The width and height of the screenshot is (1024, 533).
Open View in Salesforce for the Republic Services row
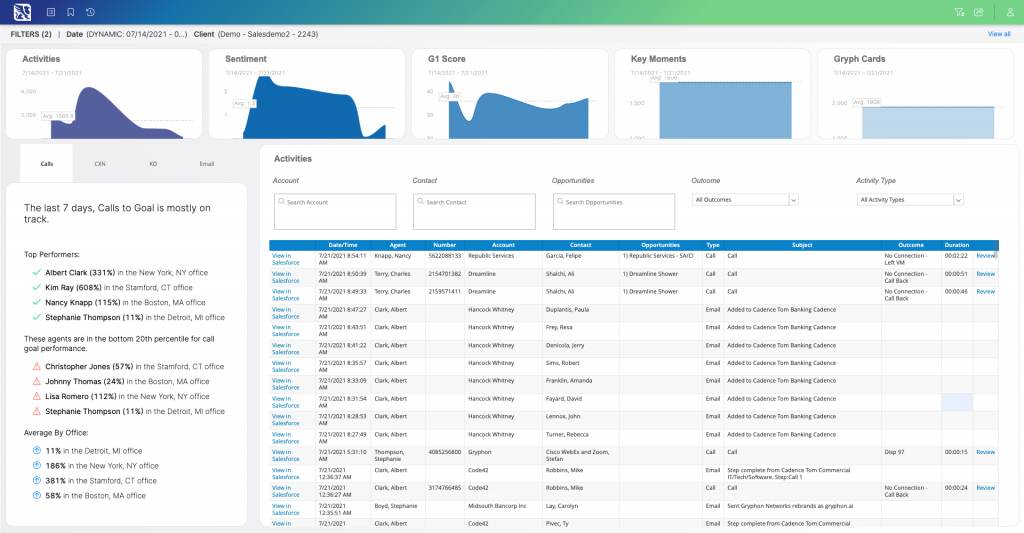click(285, 259)
